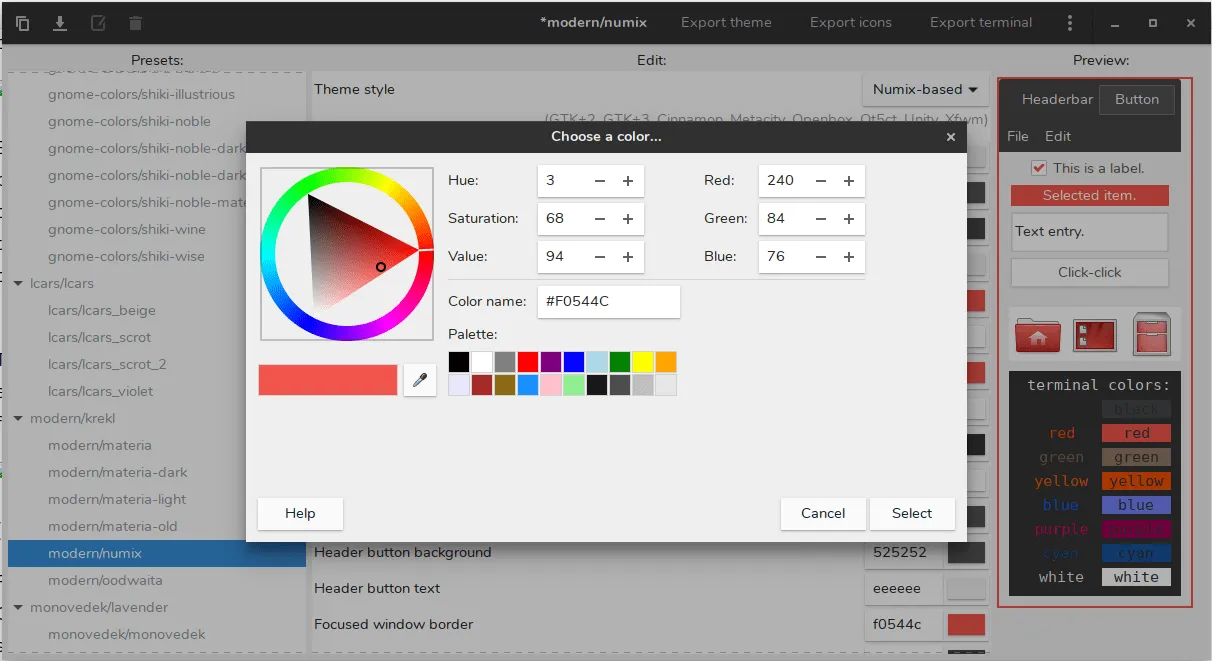
Task: Click the save/download preset icon
Action: [60, 22]
